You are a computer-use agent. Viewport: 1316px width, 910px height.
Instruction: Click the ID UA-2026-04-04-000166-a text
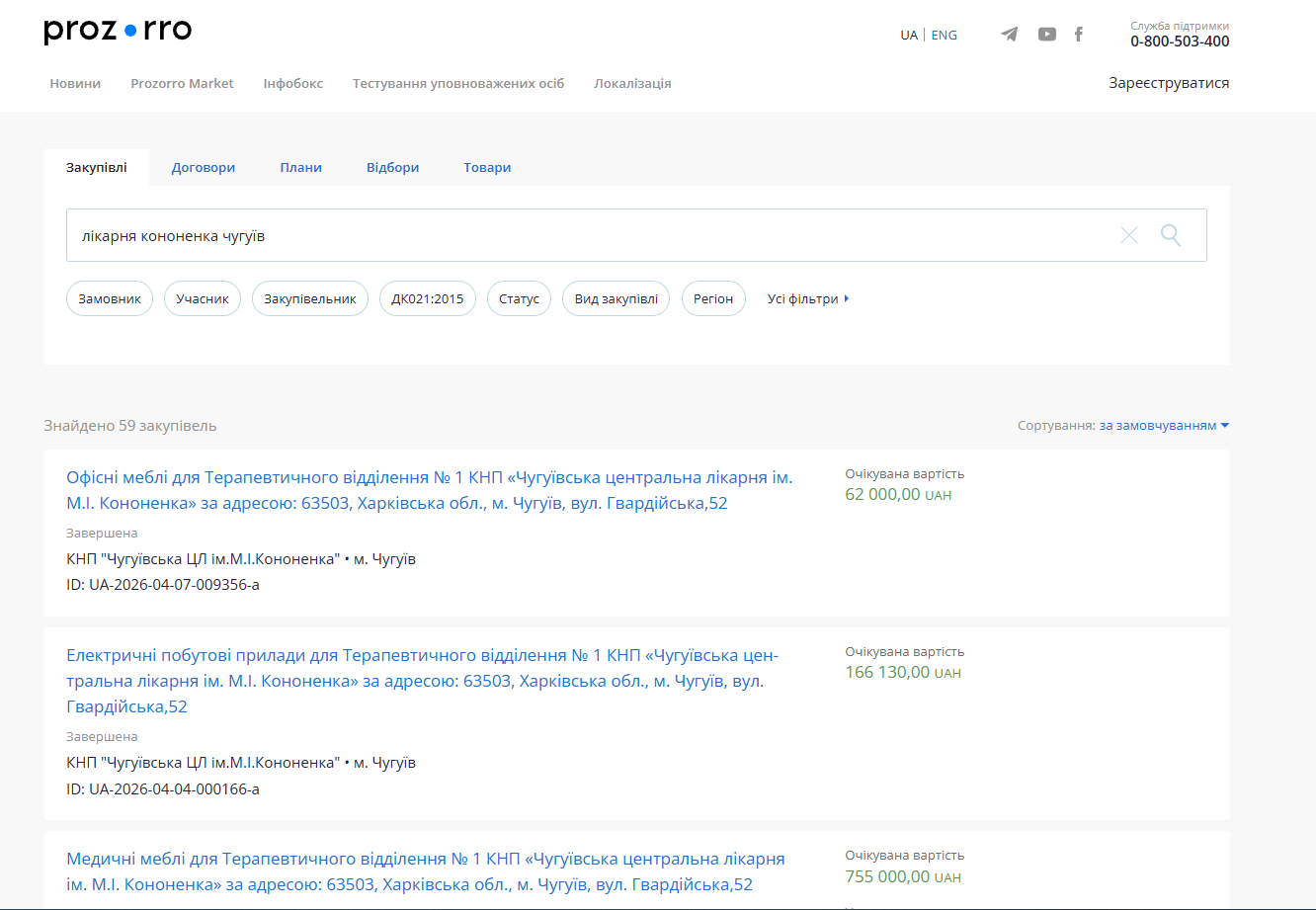[163, 788]
